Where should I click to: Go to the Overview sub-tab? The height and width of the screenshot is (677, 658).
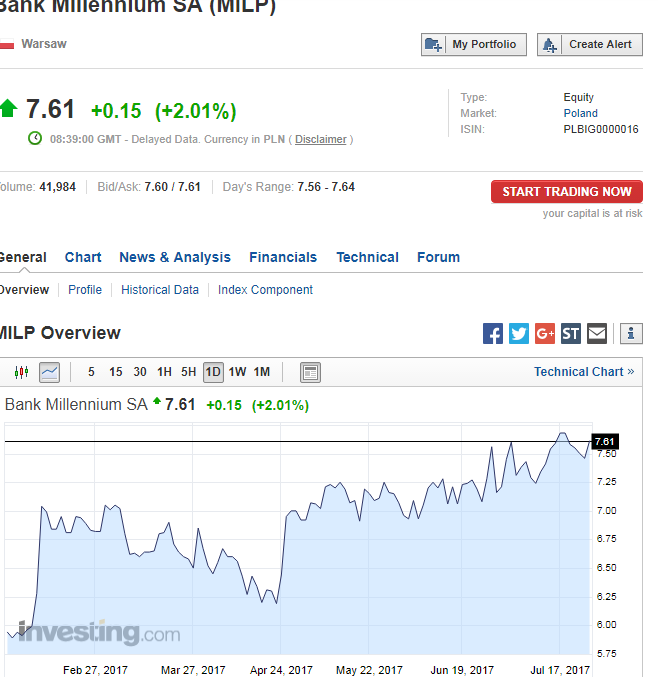pyautogui.click(x=24, y=290)
